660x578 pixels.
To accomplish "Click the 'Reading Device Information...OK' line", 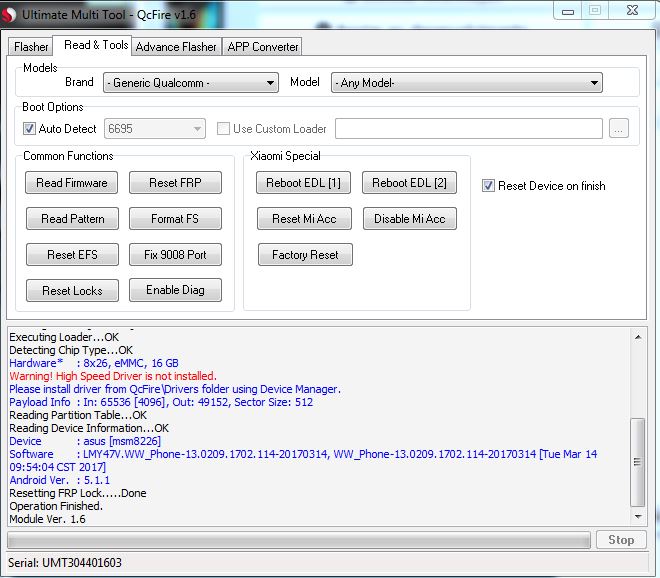I will click(x=89, y=428).
